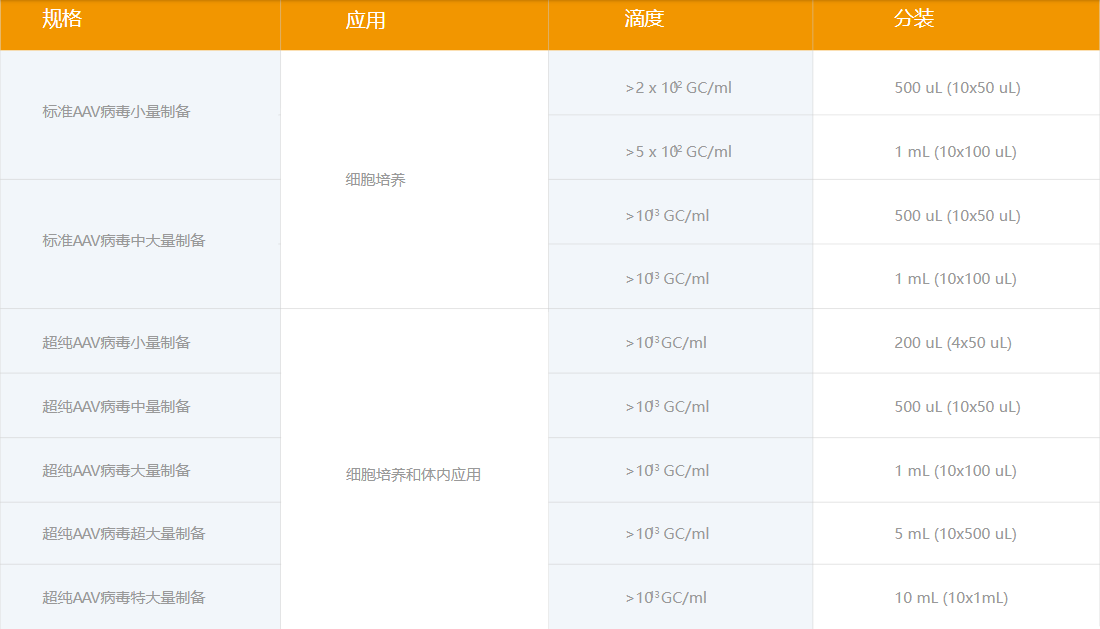
Task: Click the 细胞培养 application cell
Action: pyautogui.click(x=375, y=181)
